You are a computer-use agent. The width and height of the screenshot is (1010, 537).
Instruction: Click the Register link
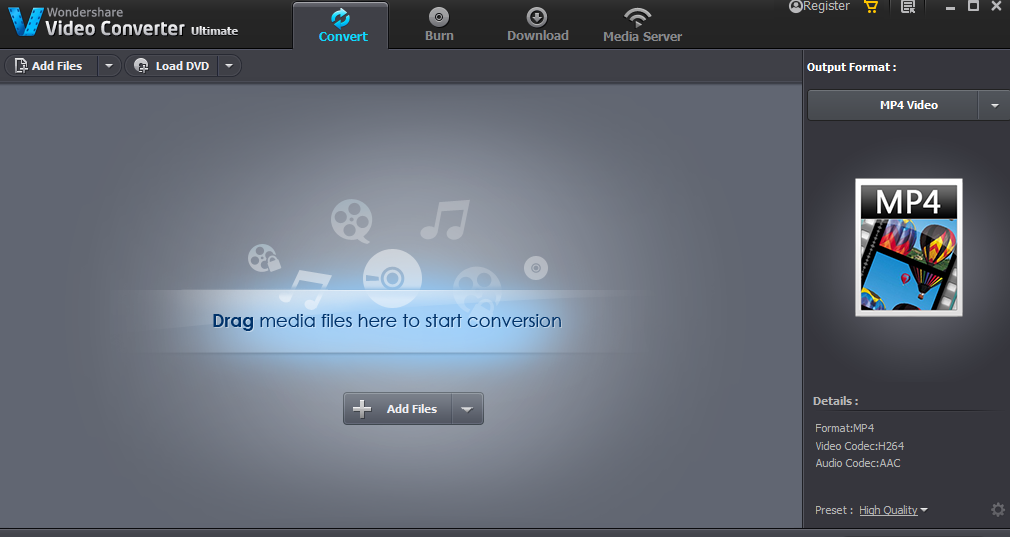click(819, 6)
